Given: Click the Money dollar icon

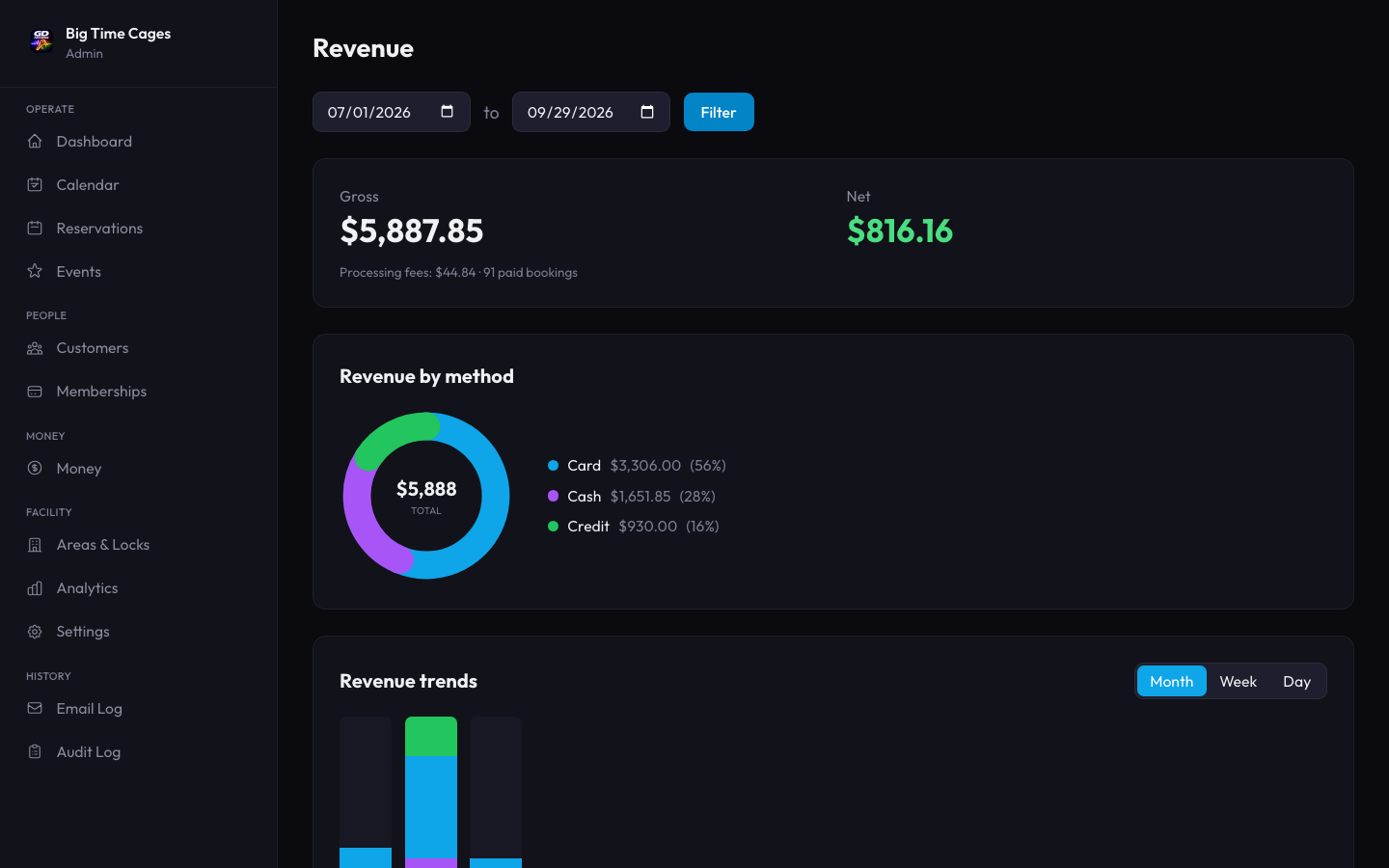Looking at the screenshot, I should [35, 468].
